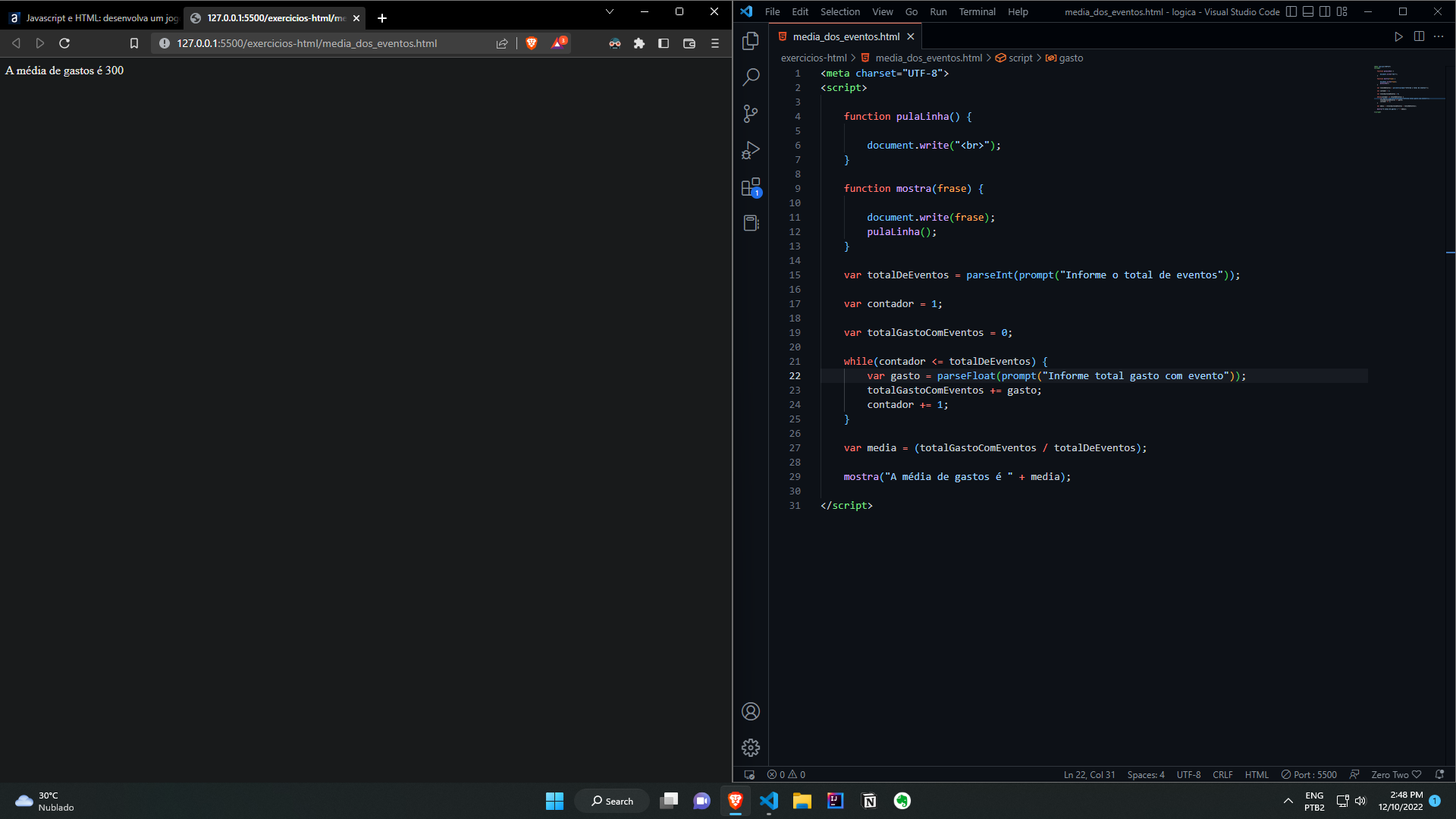This screenshot has width=1456, height=819.
Task: Click the errors and warnings status indicator
Action: click(786, 774)
